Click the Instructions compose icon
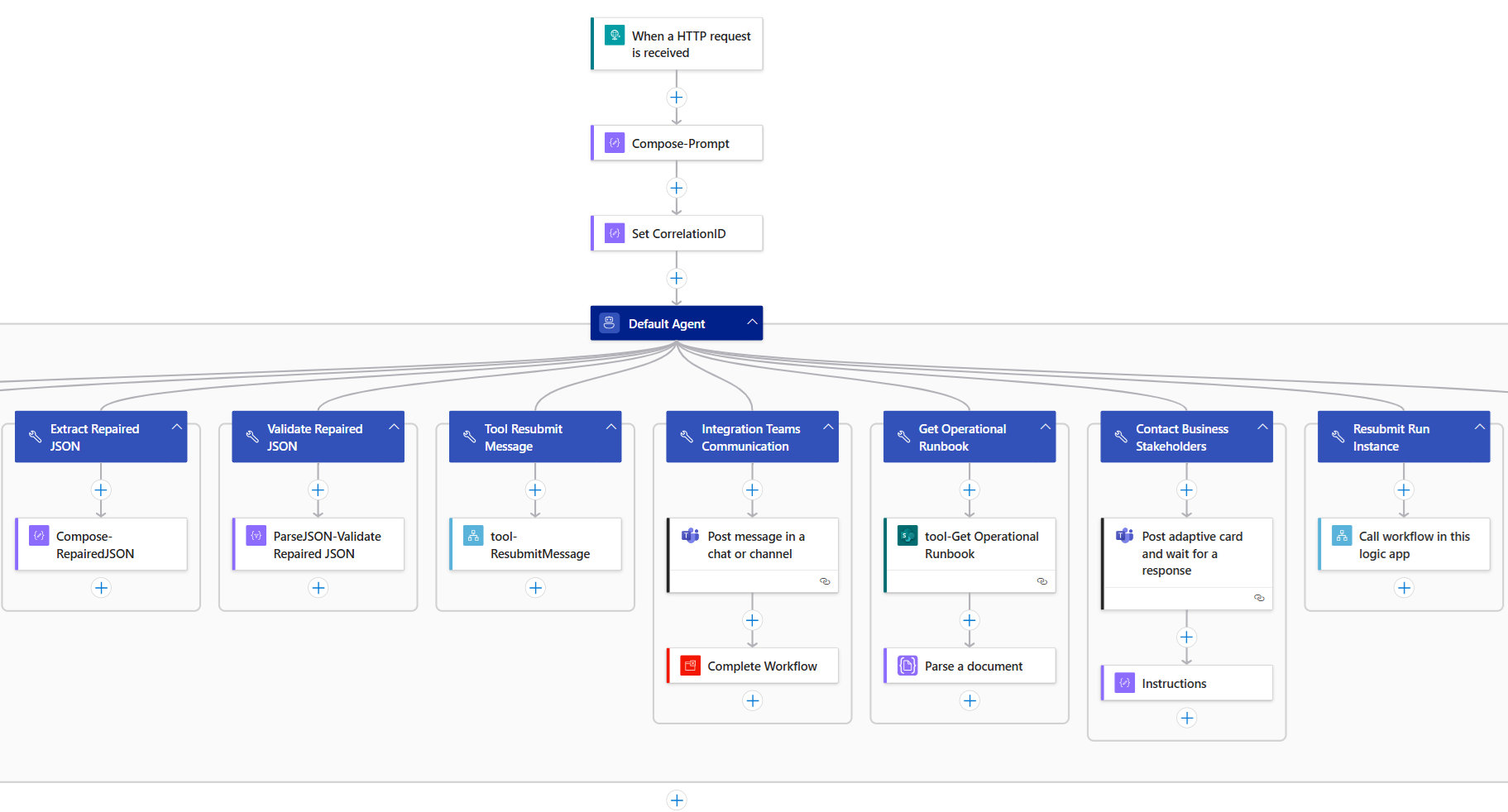 [x=1125, y=683]
